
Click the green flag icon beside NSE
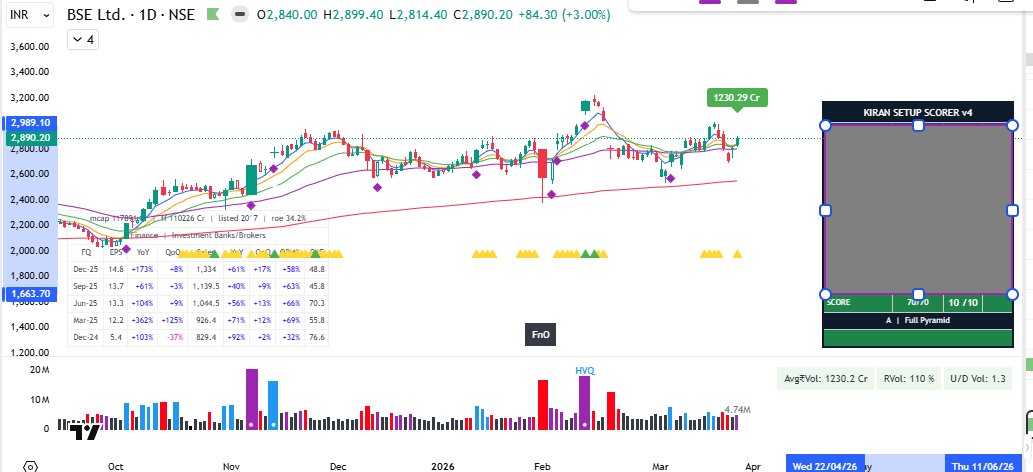213,14
